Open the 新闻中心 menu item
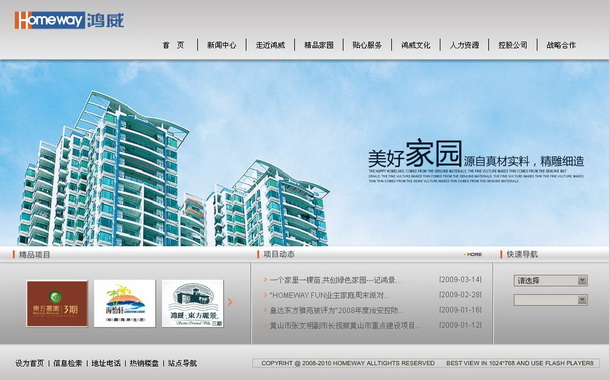This screenshot has height=380, width=610. (x=222, y=45)
